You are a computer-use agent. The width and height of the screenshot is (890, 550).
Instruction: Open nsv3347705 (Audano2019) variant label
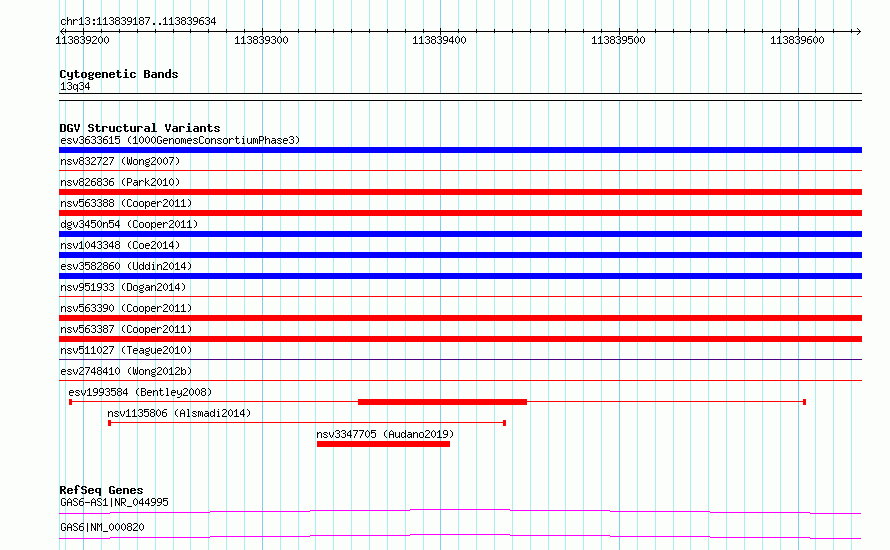[x=385, y=434]
